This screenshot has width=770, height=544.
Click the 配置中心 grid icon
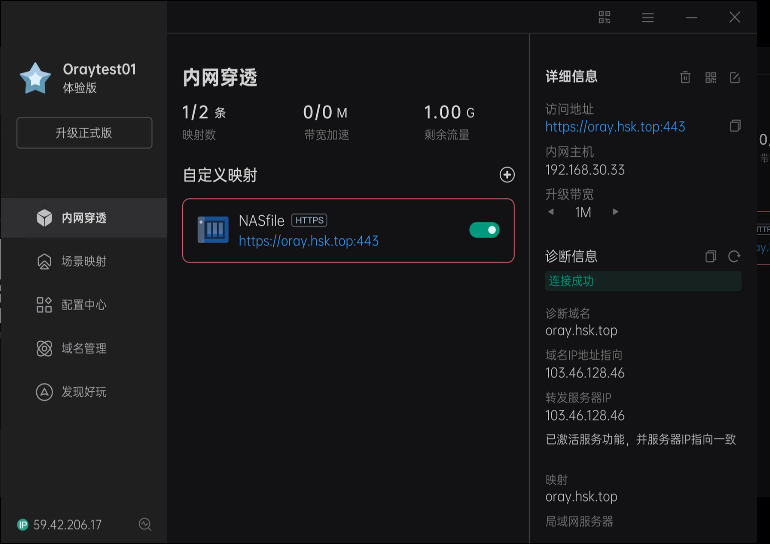click(x=44, y=304)
